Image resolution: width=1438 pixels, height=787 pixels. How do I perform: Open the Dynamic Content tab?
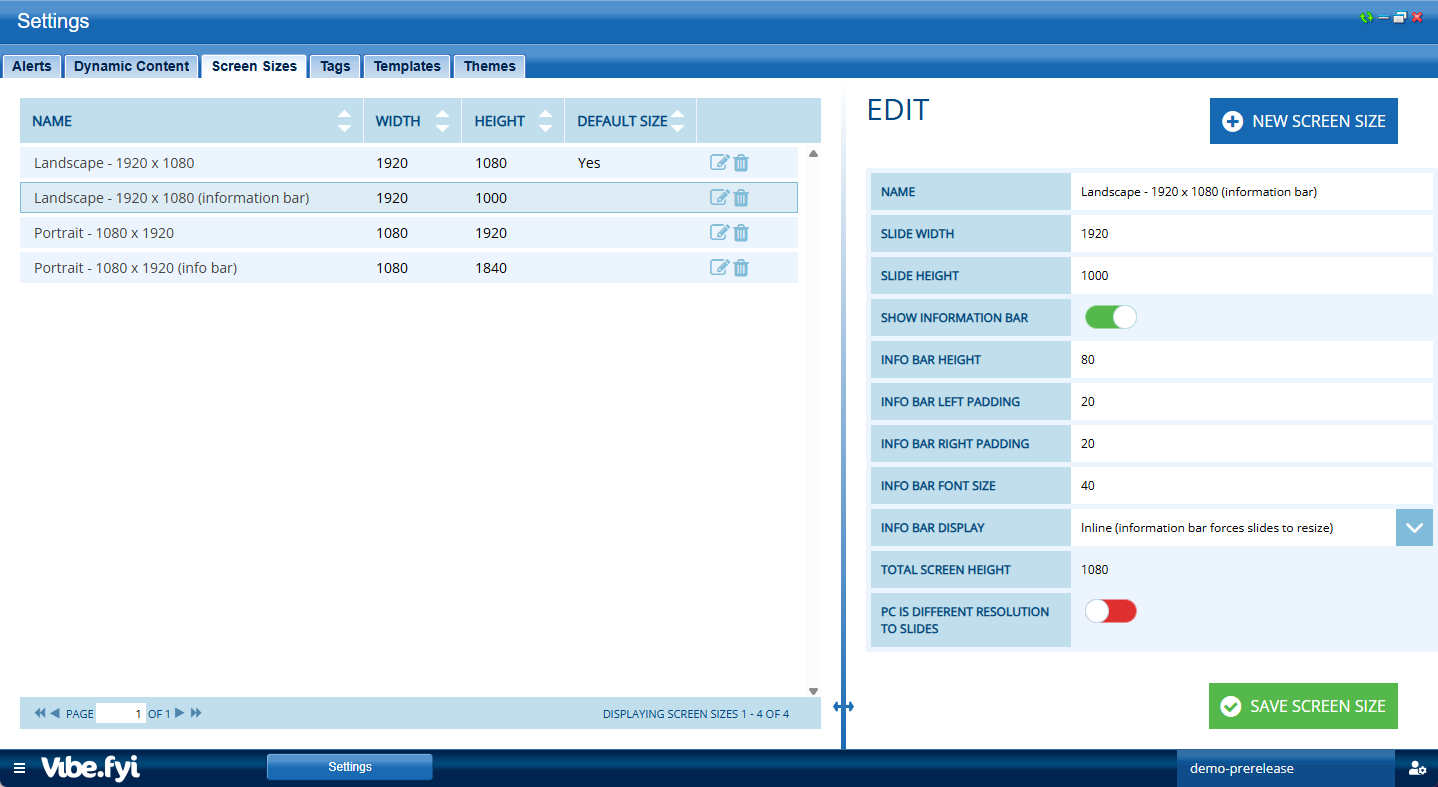[131, 66]
